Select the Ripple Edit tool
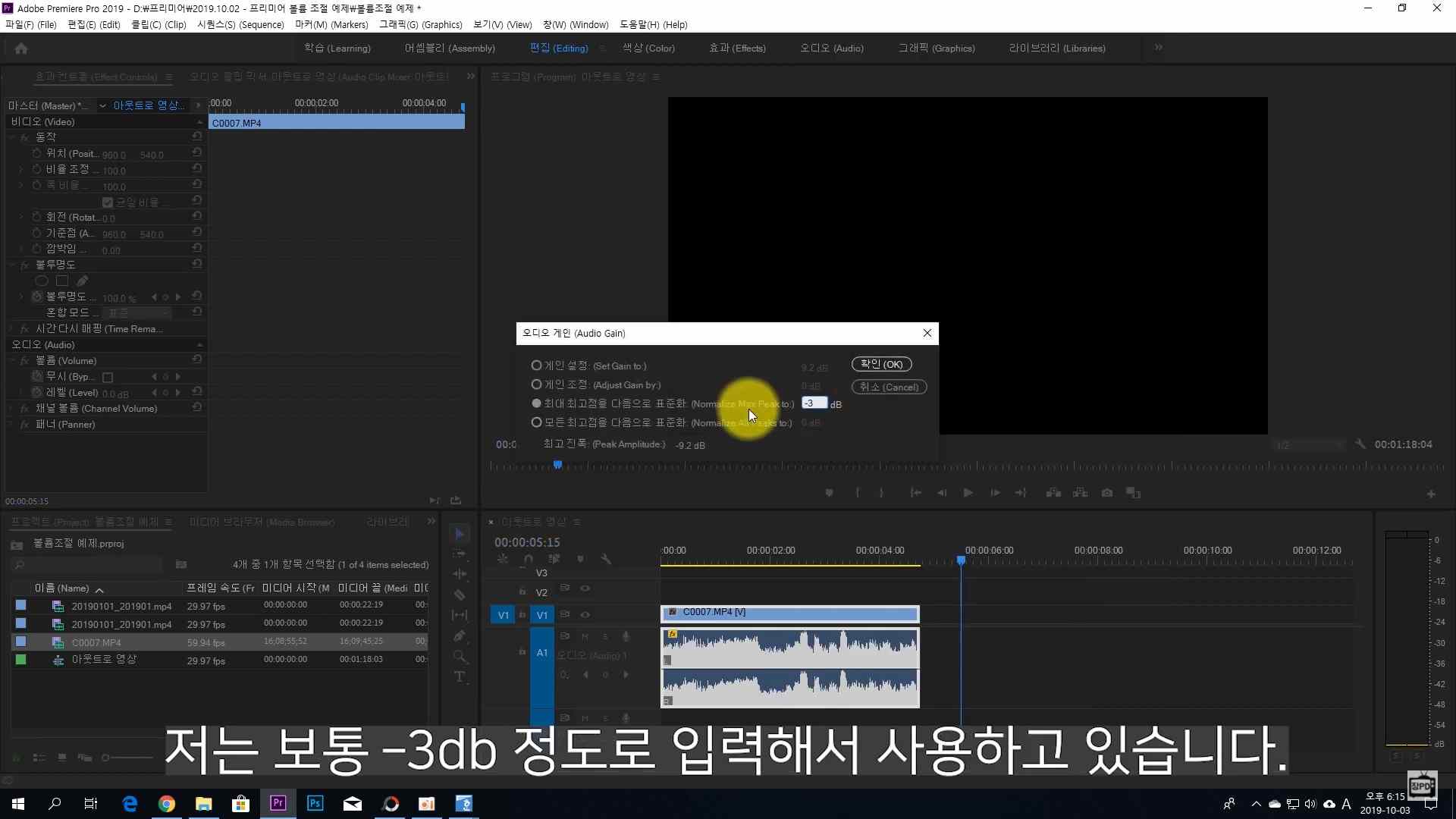This screenshot has height=819, width=1456. 460,575
